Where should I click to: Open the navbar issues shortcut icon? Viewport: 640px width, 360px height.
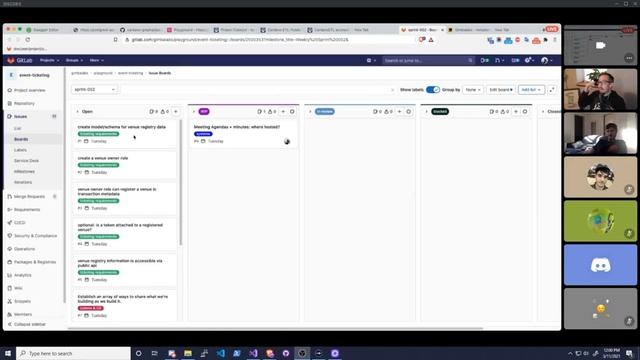(x=484, y=60)
